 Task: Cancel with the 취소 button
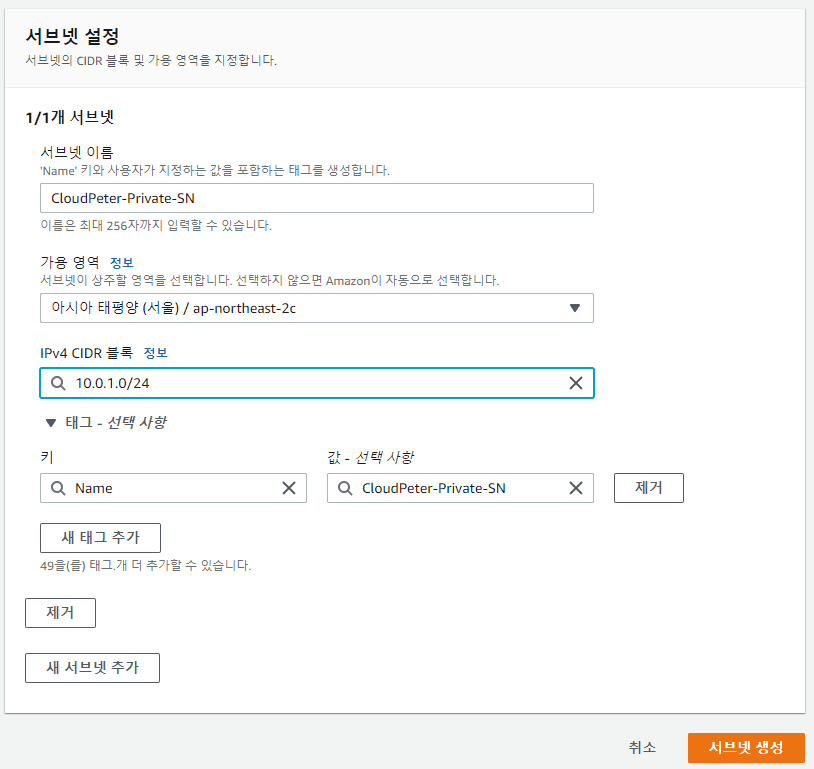(642, 747)
